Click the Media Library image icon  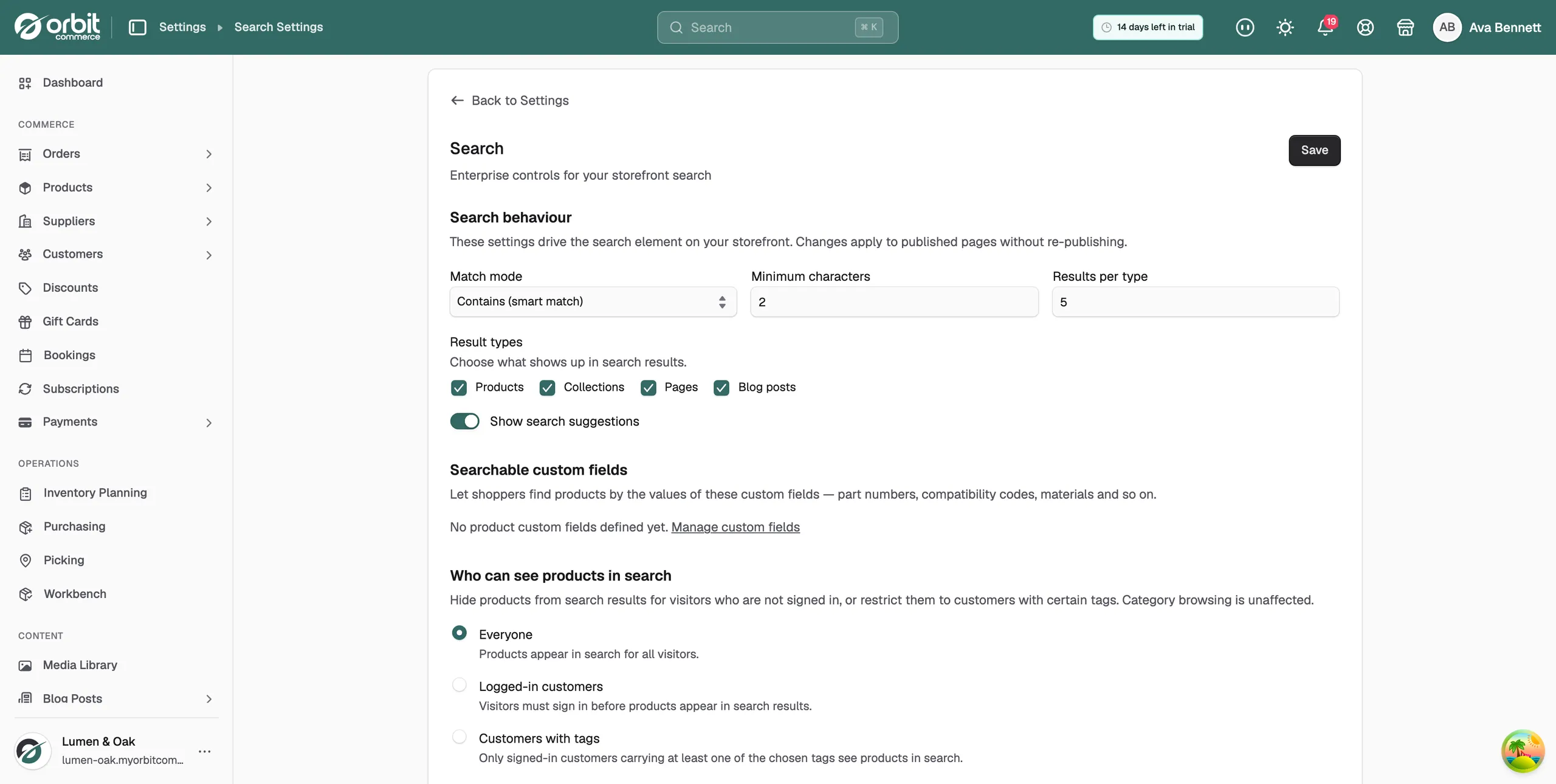pyautogui.click(x=25, y=665)
